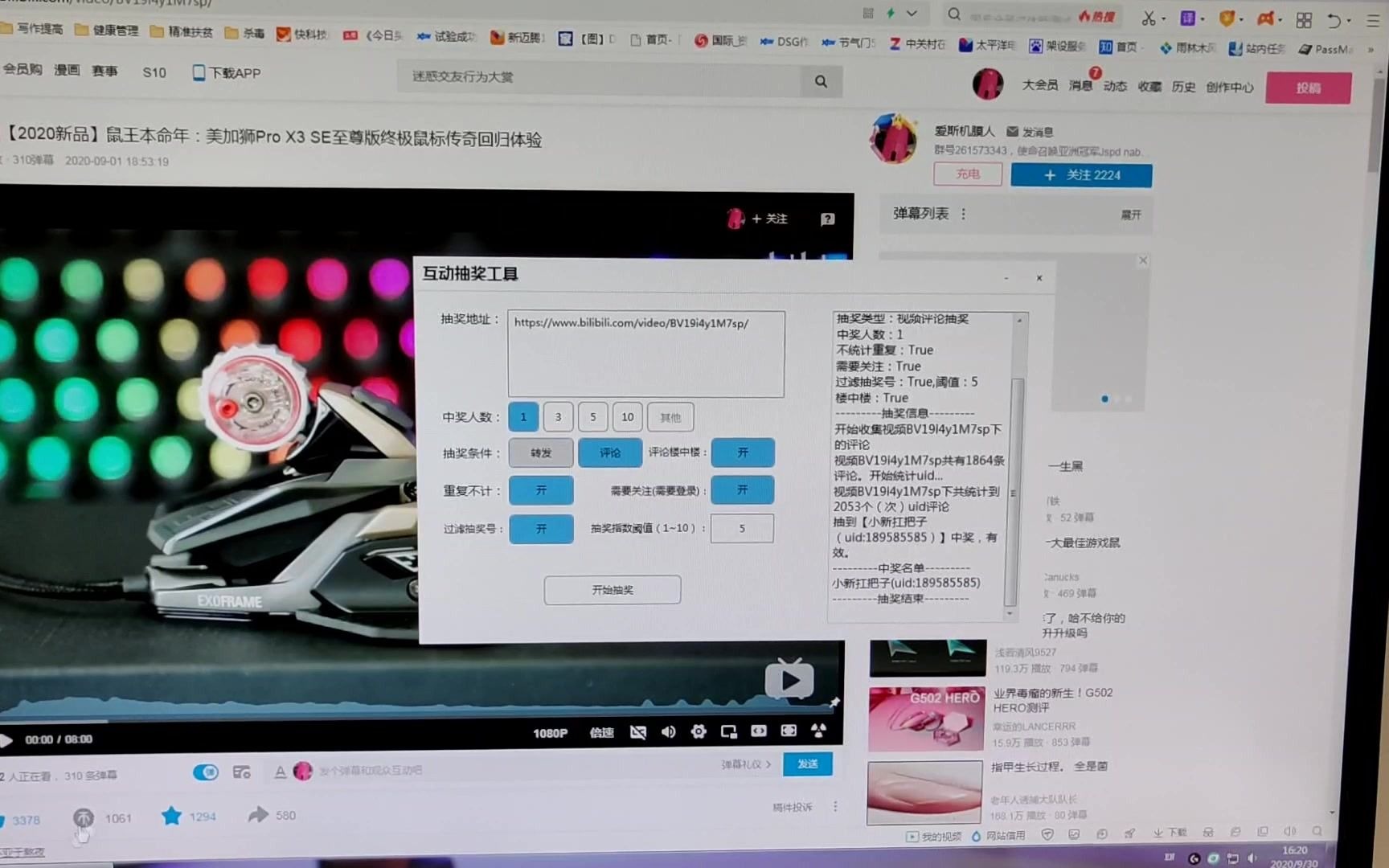Open dropdown arrow next to the undo icon

coord(1348,21)
